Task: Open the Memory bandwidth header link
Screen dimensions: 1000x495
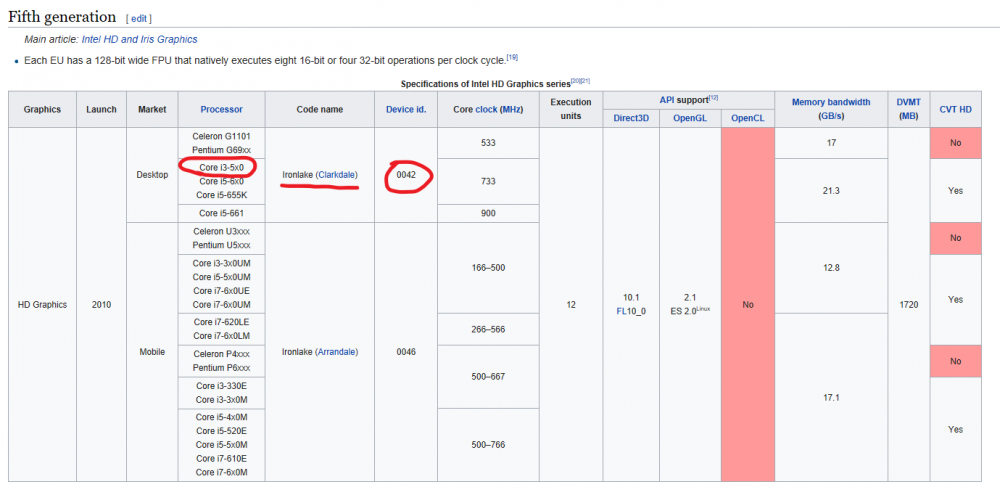Action: [x=830, y=102]
